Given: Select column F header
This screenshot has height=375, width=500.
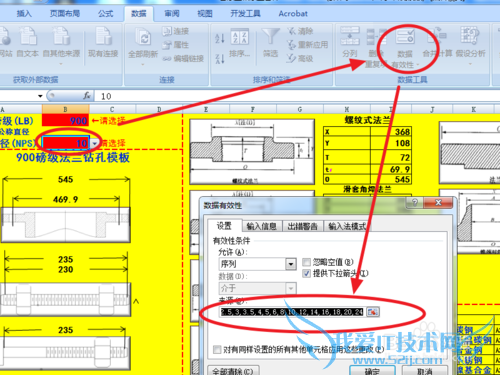Looking at the screenshot, I should 253,109.
